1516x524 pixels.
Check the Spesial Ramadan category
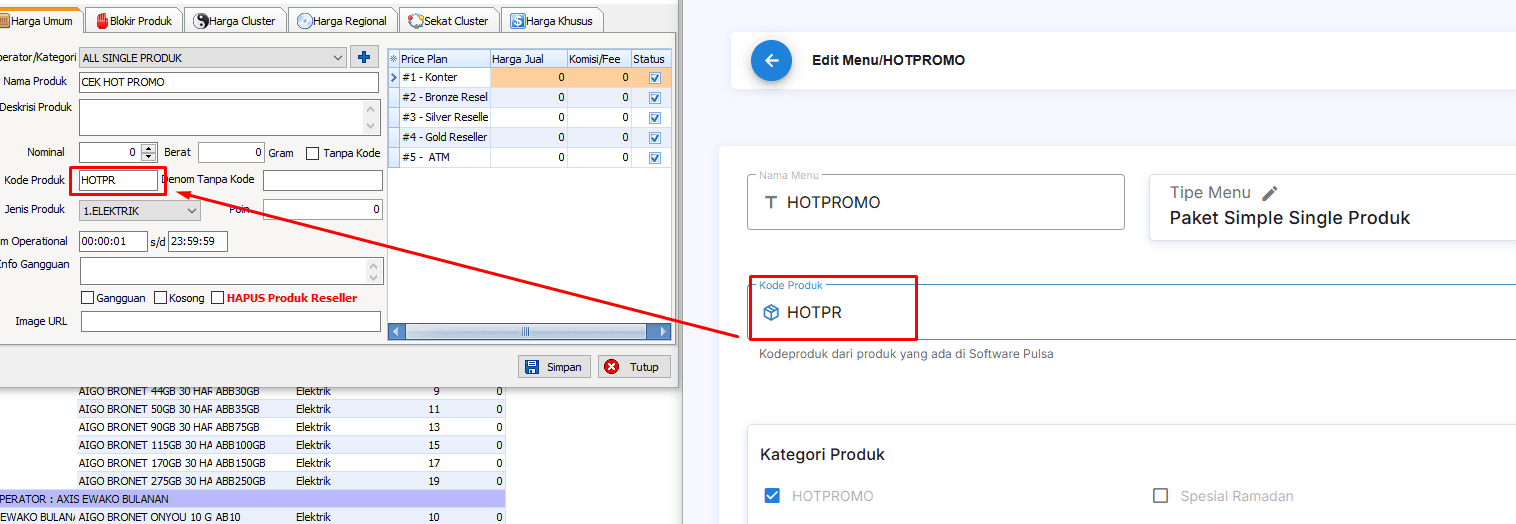tap(1160, 496)
